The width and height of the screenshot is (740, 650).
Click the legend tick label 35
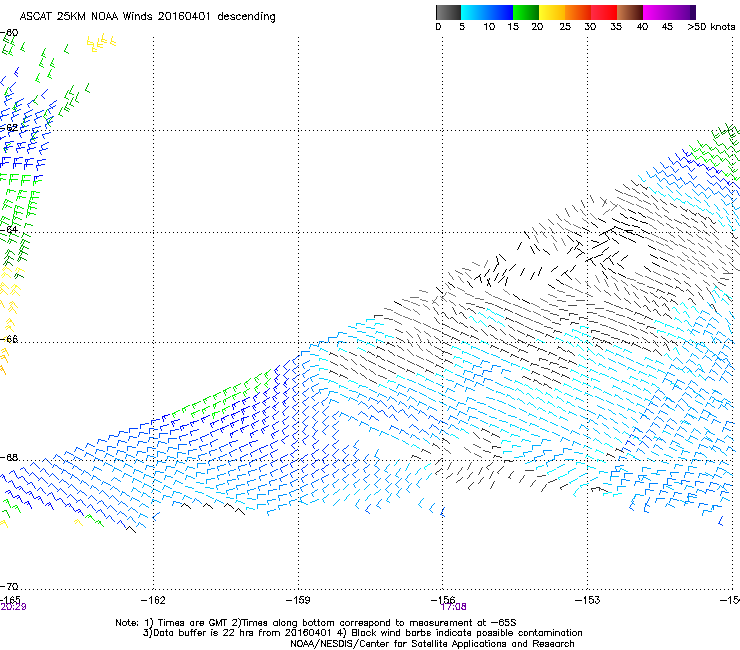[x=616, y=27]
